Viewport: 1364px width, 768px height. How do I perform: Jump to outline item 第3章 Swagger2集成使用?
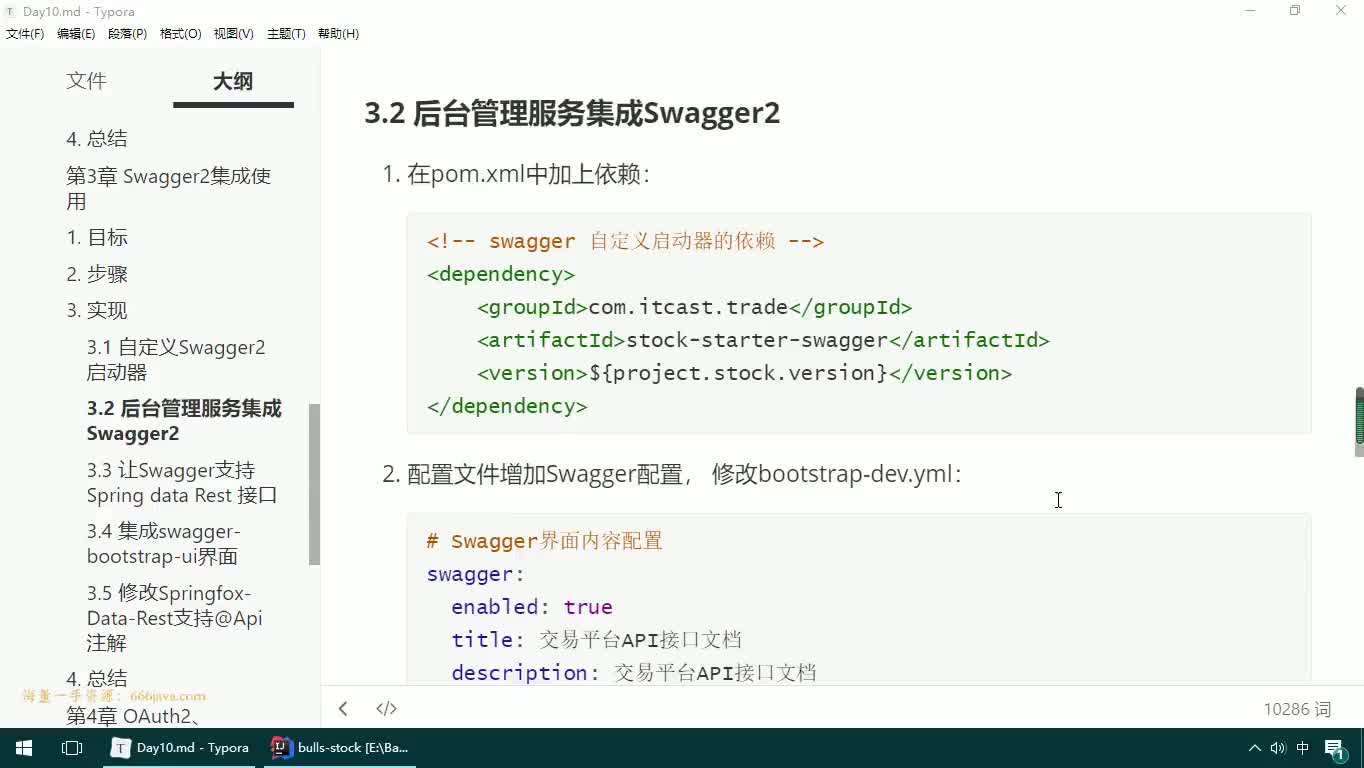tap(169, 189)
